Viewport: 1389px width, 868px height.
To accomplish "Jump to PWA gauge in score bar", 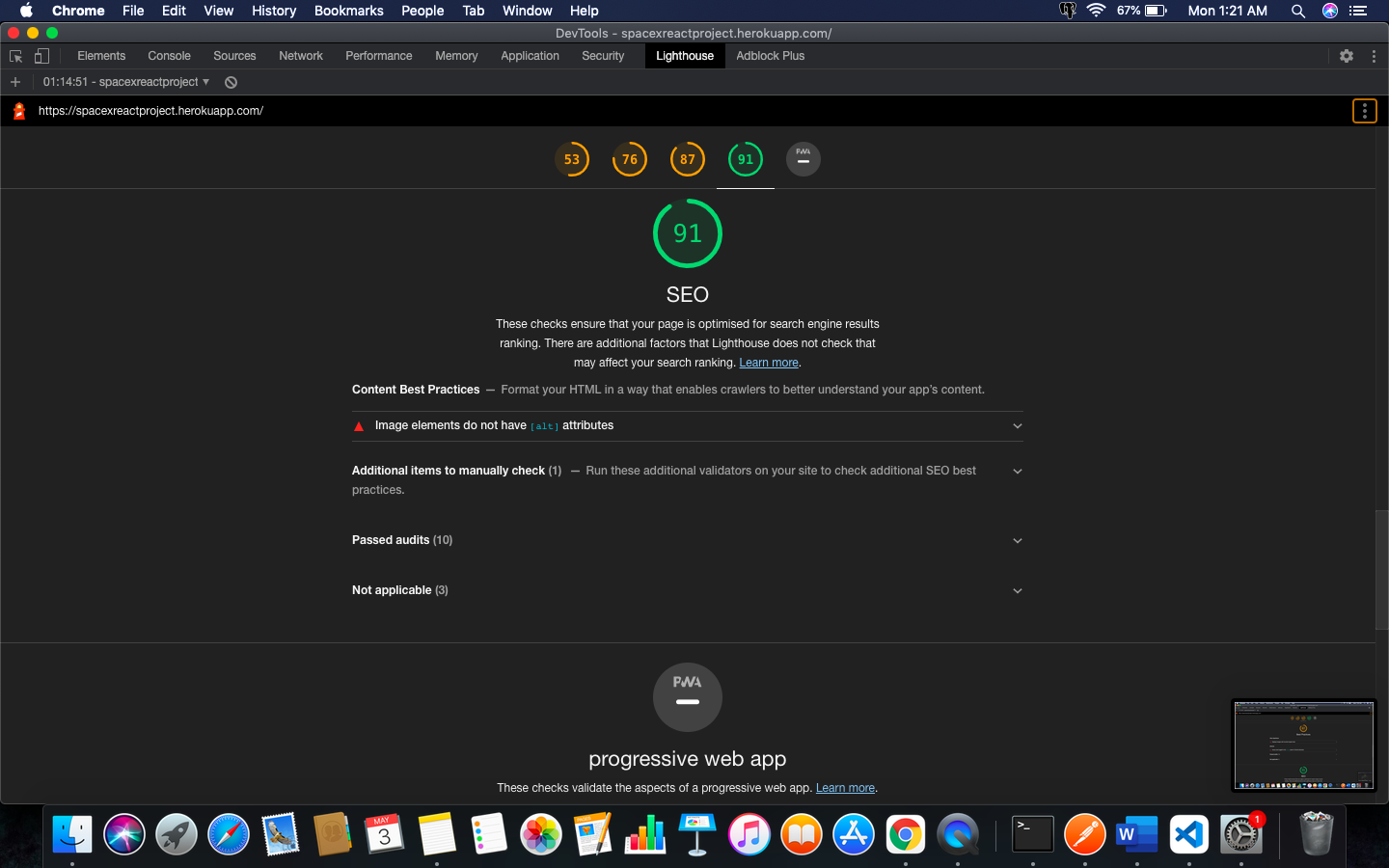I will 803,159.
